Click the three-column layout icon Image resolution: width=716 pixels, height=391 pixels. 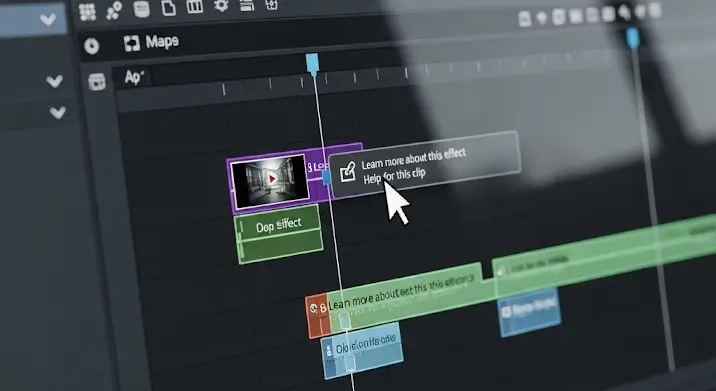coord(195,7)
